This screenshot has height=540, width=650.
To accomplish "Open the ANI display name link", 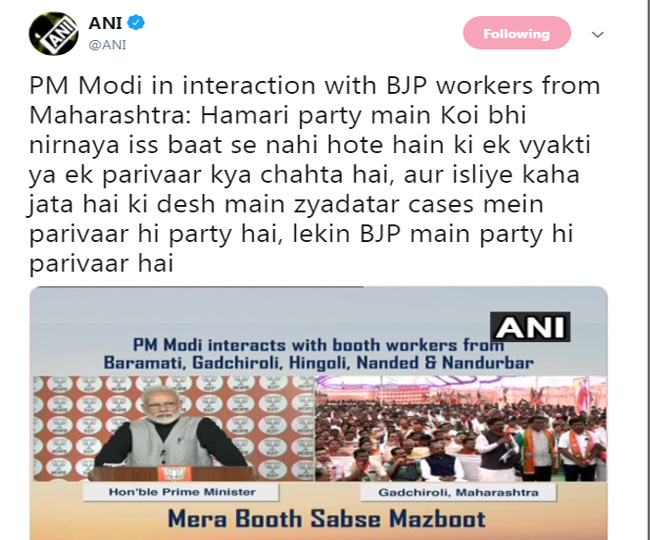I will point(105,23).
